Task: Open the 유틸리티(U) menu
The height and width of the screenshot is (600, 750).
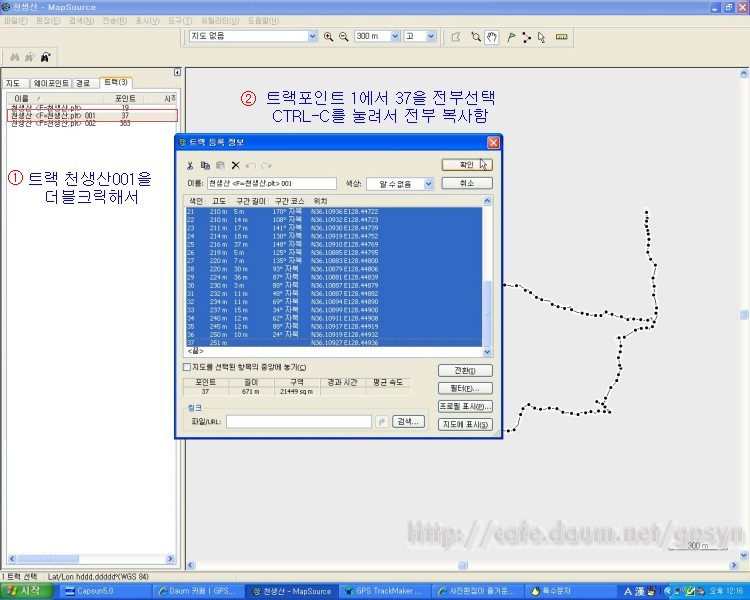Action: 220,21
